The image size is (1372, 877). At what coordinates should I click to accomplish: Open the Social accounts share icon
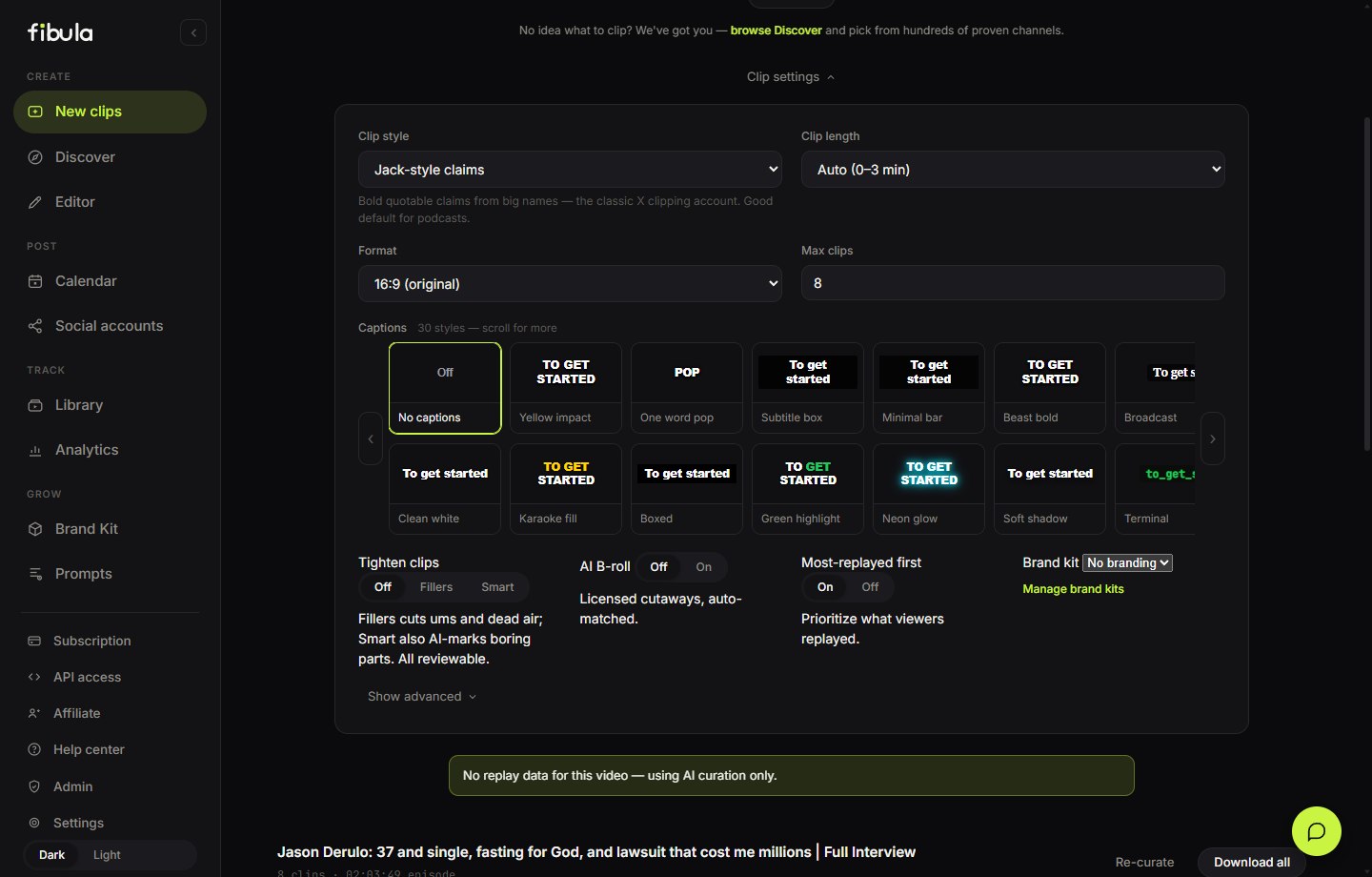(35, 326)
